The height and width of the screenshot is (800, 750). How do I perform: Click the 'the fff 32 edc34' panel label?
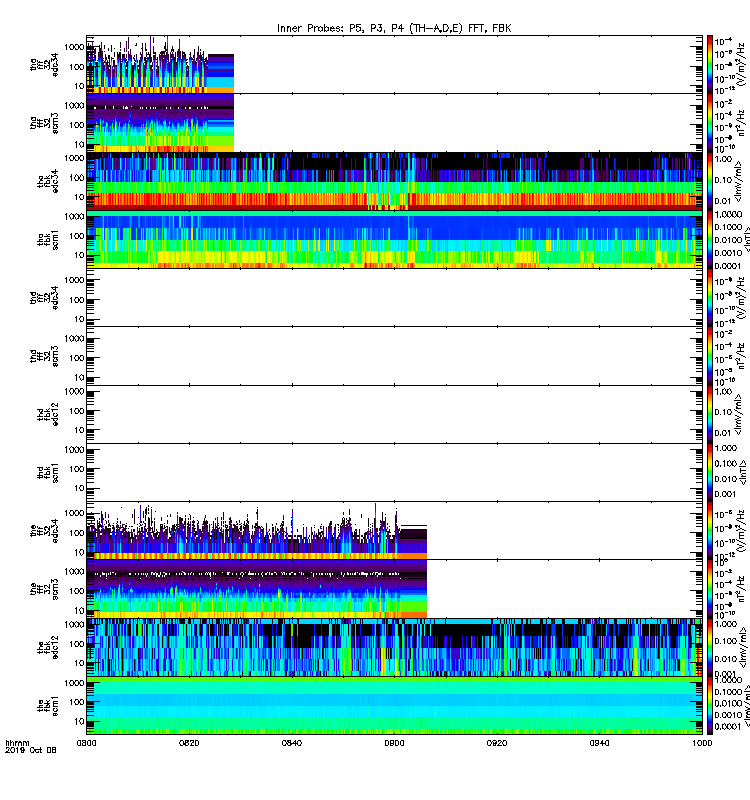click(x=44, y=531)
